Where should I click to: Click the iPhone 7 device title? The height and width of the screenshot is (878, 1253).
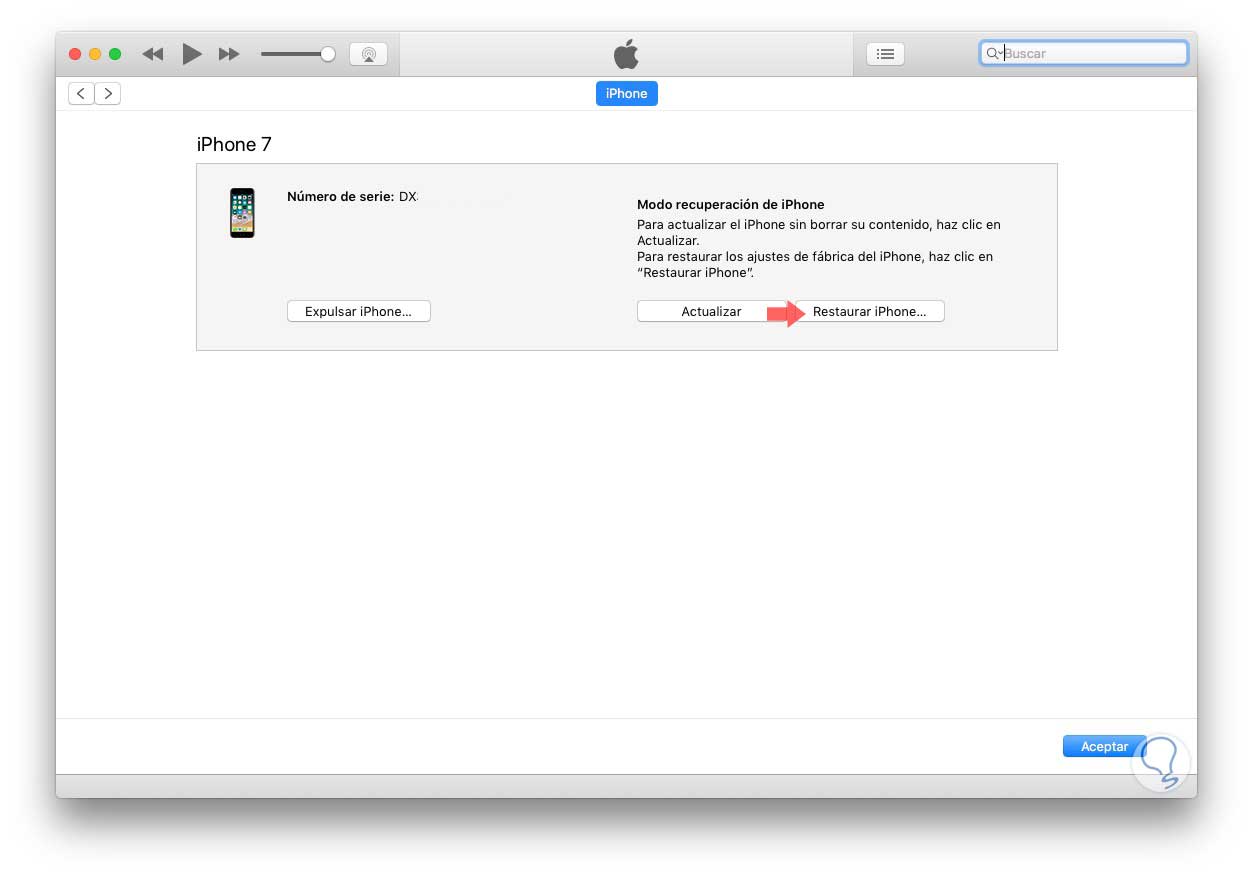234,145
